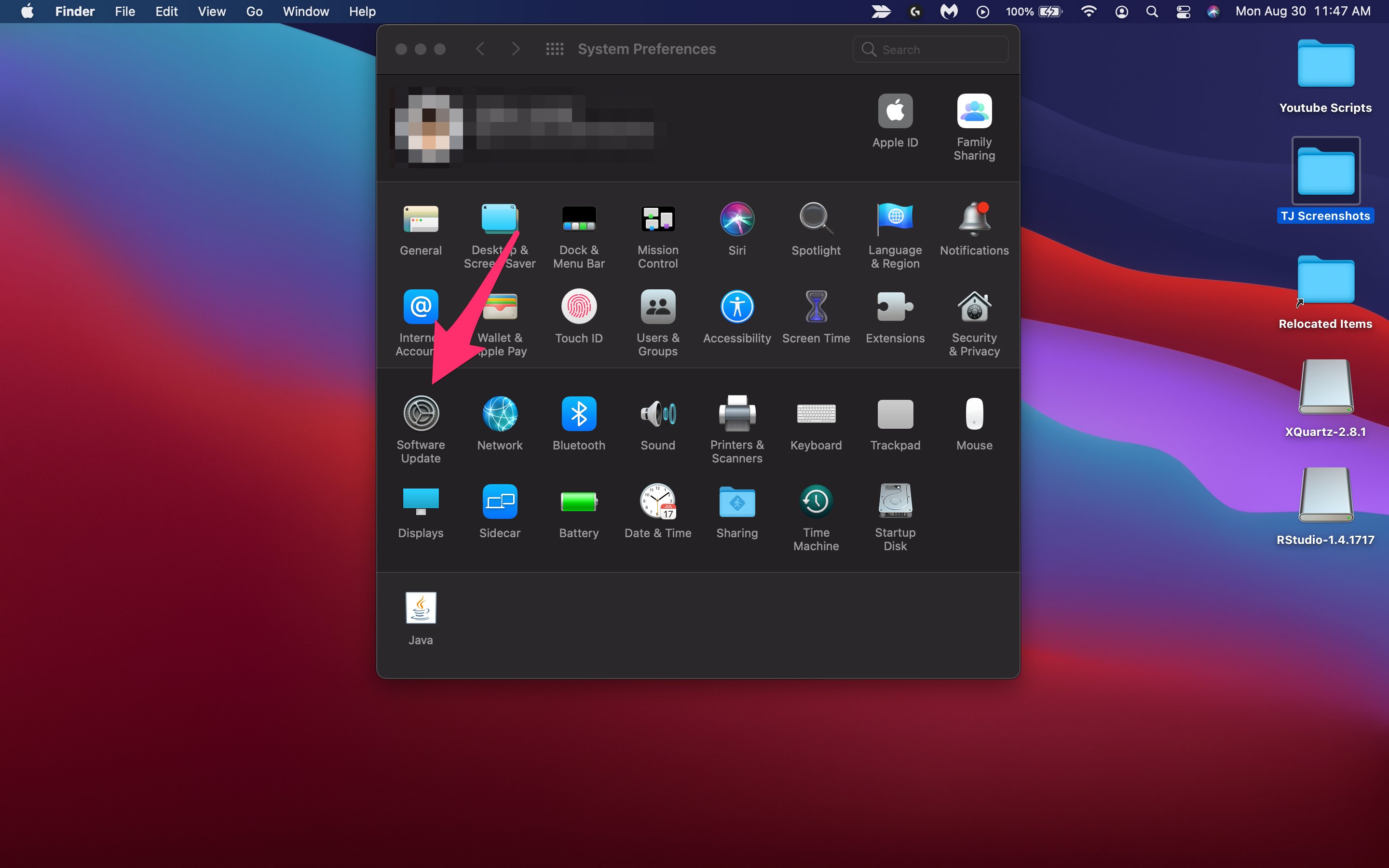1389x868 pixels.
Task: Open the Control Center menu bar icon
Action: pos(1183,12)
